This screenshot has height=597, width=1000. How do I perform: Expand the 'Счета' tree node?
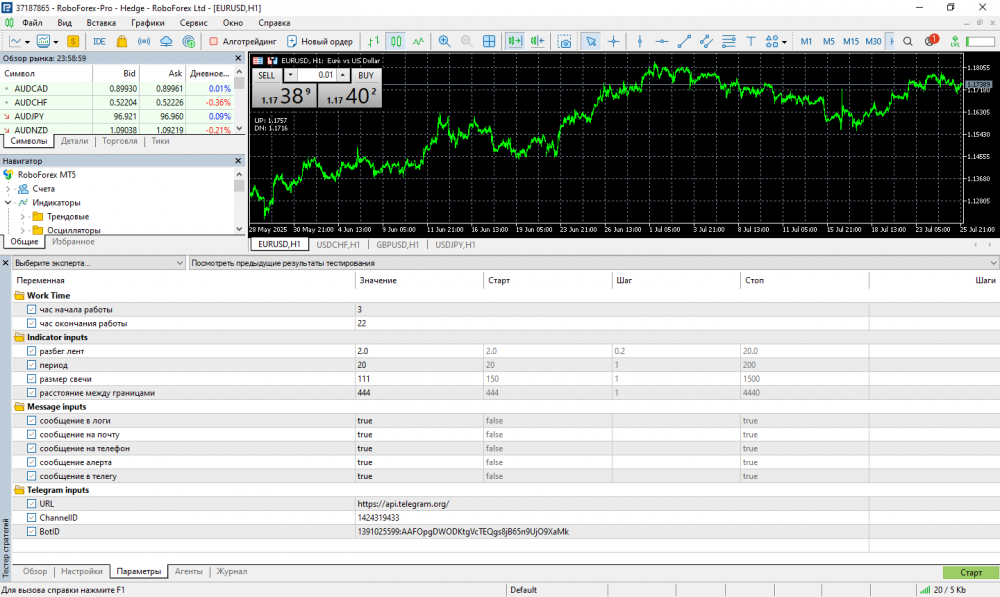[x=9, y=189]
